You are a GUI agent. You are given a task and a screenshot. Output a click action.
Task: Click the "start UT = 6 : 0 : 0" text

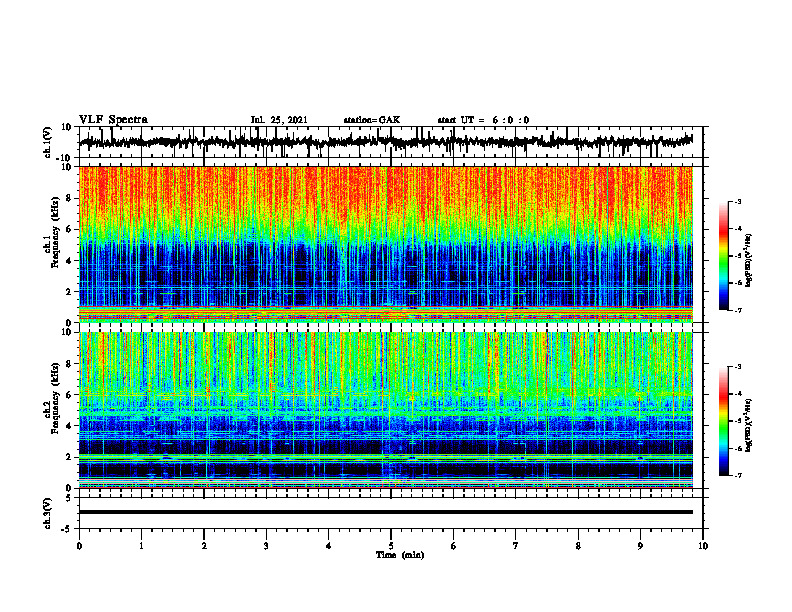coord(483,120)
